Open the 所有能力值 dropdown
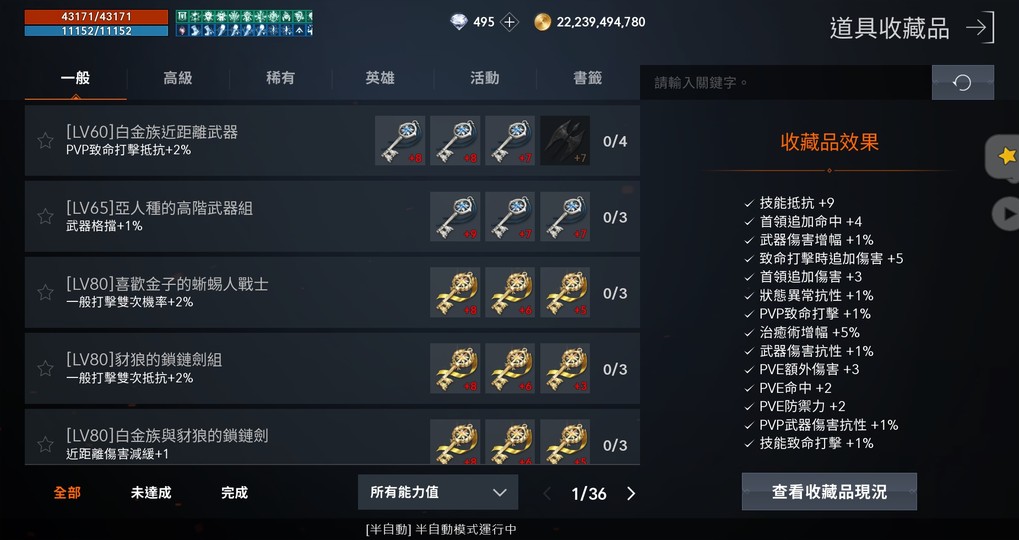1019x540 pixels. point(438,492)
